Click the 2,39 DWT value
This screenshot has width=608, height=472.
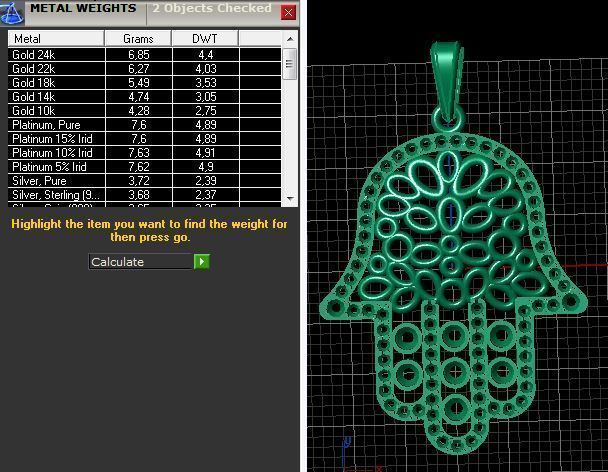click(206, 180)
